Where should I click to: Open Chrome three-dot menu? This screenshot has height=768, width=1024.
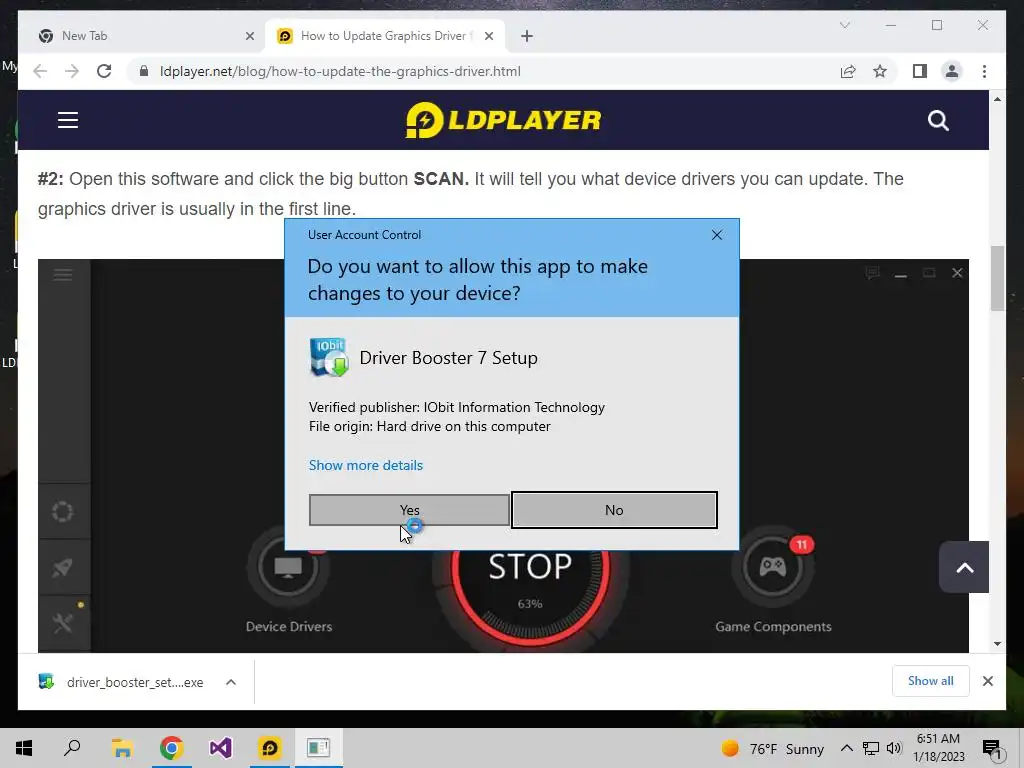coord(984,71)
